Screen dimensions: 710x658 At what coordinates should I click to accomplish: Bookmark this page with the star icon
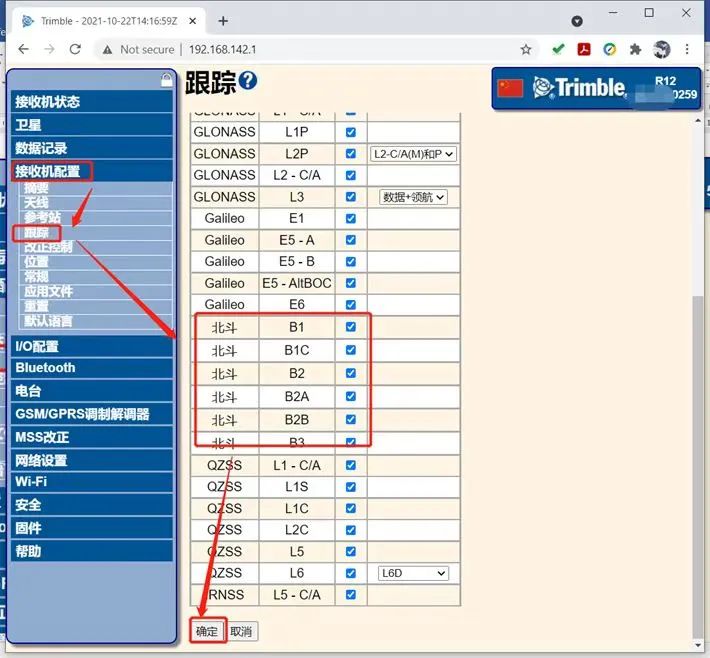click(526, 49)
